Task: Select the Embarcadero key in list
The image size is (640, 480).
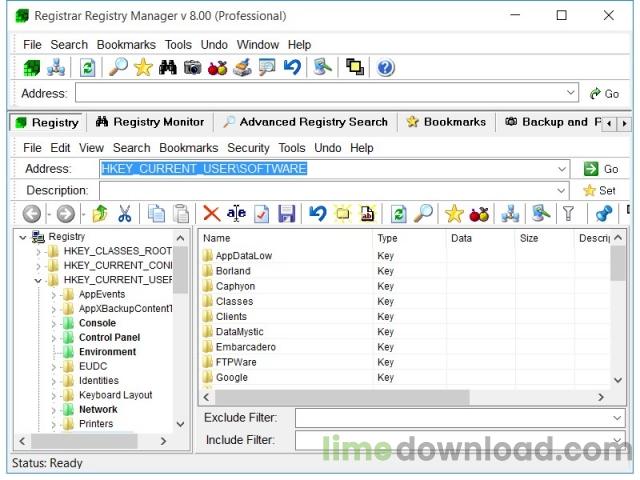Action: 246,347
